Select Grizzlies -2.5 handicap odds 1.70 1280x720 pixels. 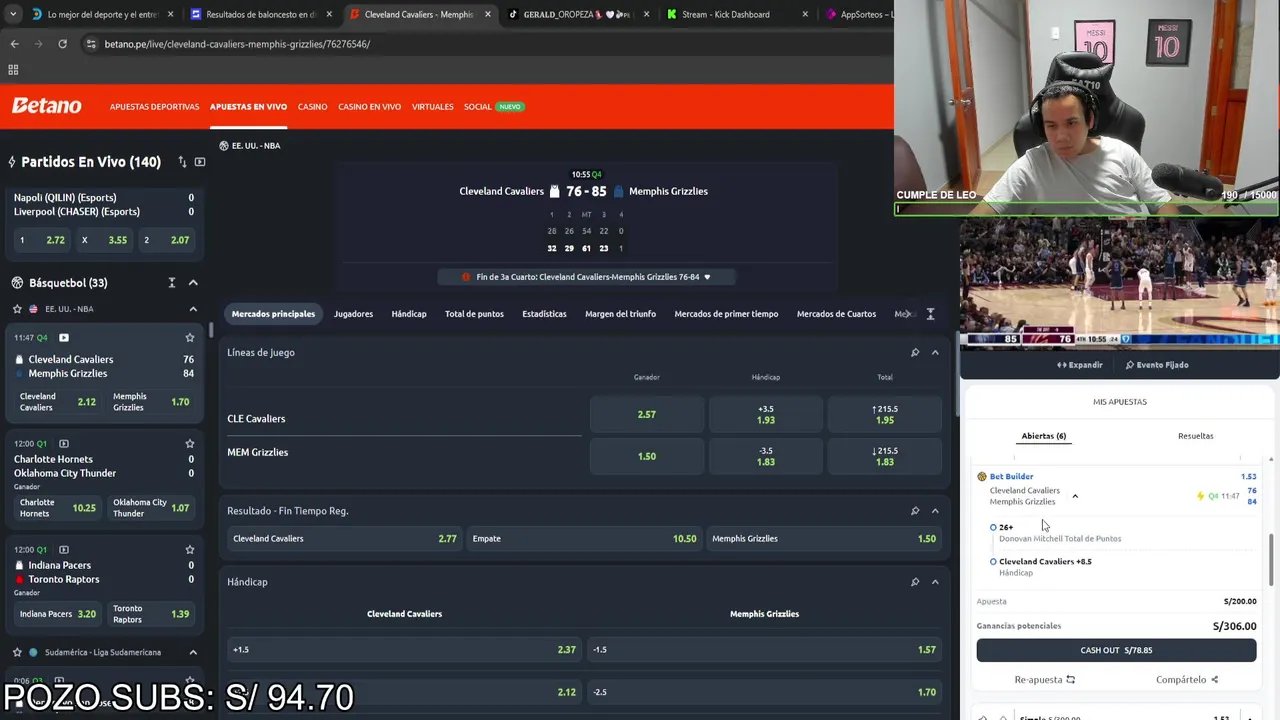click(x=764, y=692)
